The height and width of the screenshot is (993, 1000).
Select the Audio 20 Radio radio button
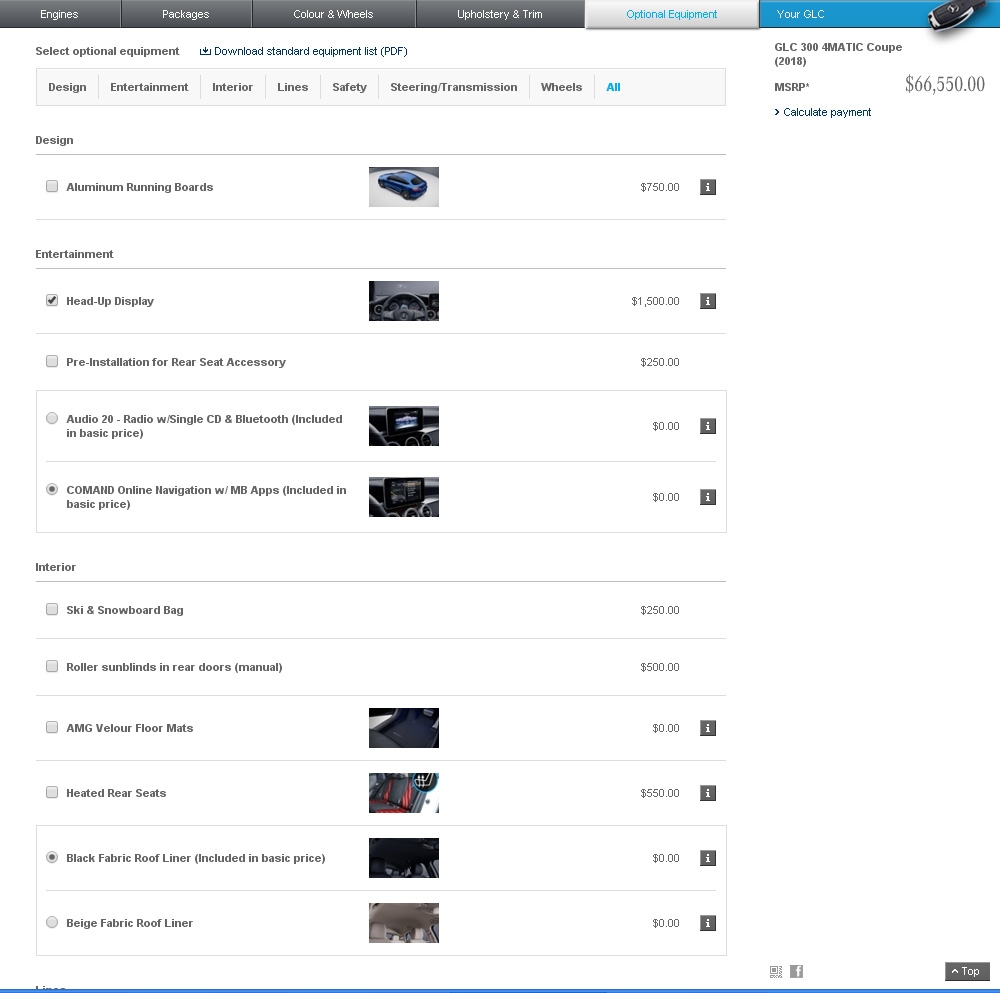pos(52,418)
